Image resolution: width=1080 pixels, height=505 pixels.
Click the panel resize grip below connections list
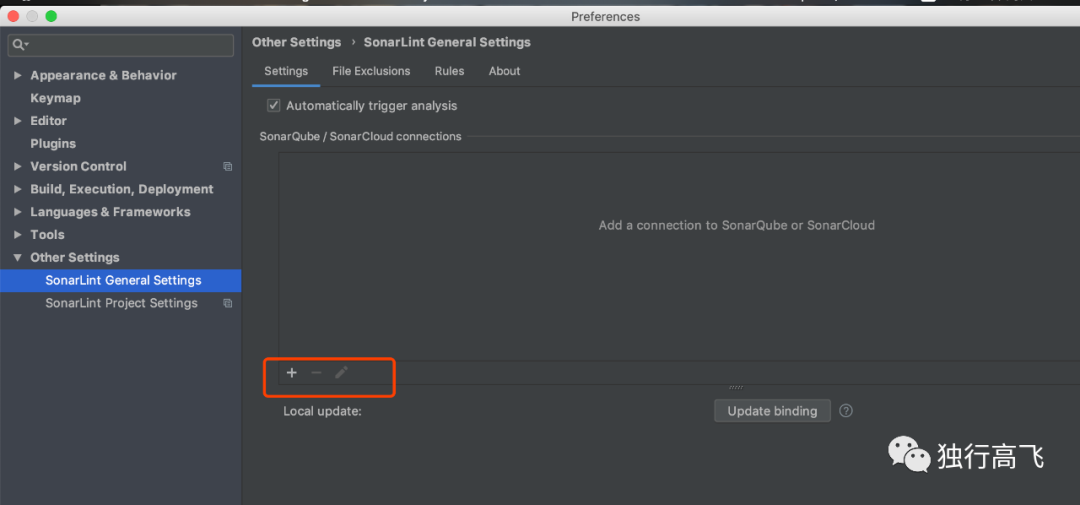(x=736, y=387)
